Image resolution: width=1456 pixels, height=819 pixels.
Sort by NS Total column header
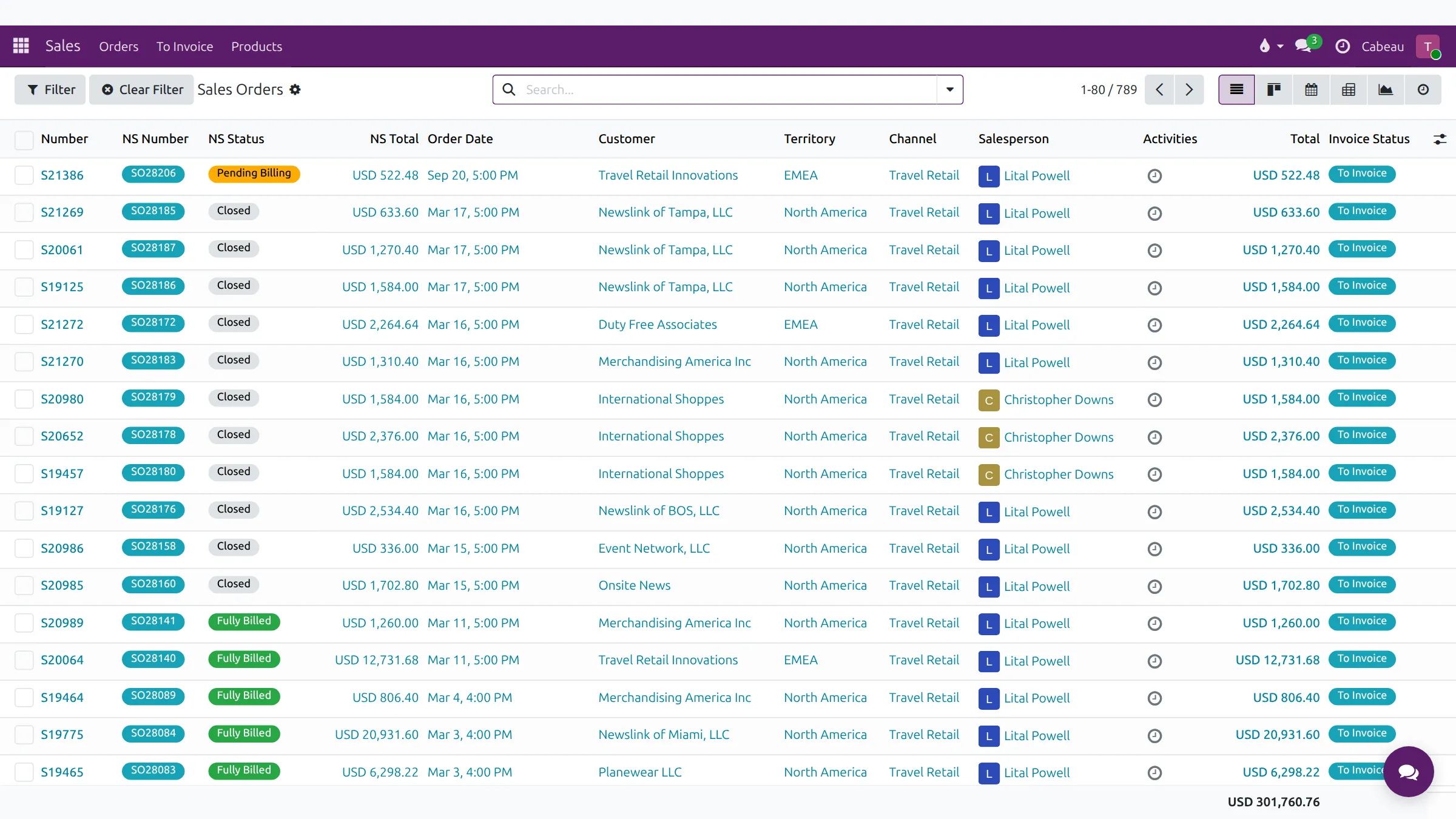coord(394,139)
